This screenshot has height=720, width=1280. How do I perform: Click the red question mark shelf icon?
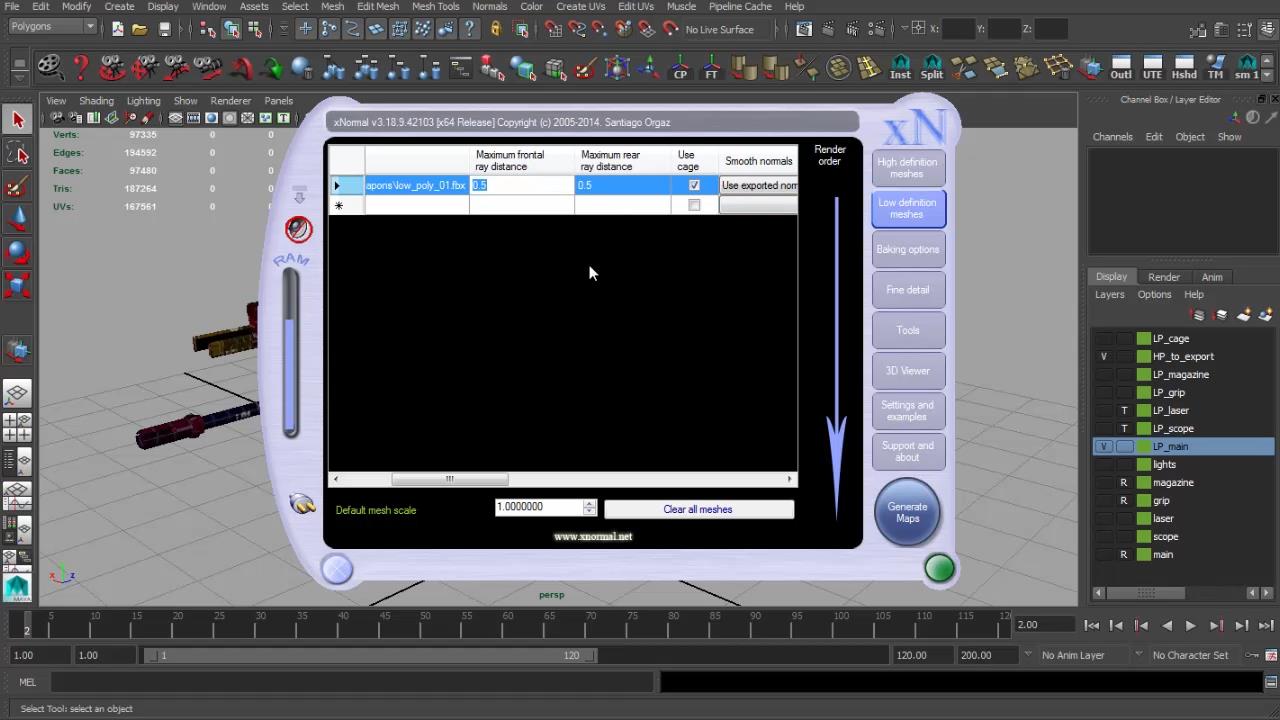click(81, 68)
